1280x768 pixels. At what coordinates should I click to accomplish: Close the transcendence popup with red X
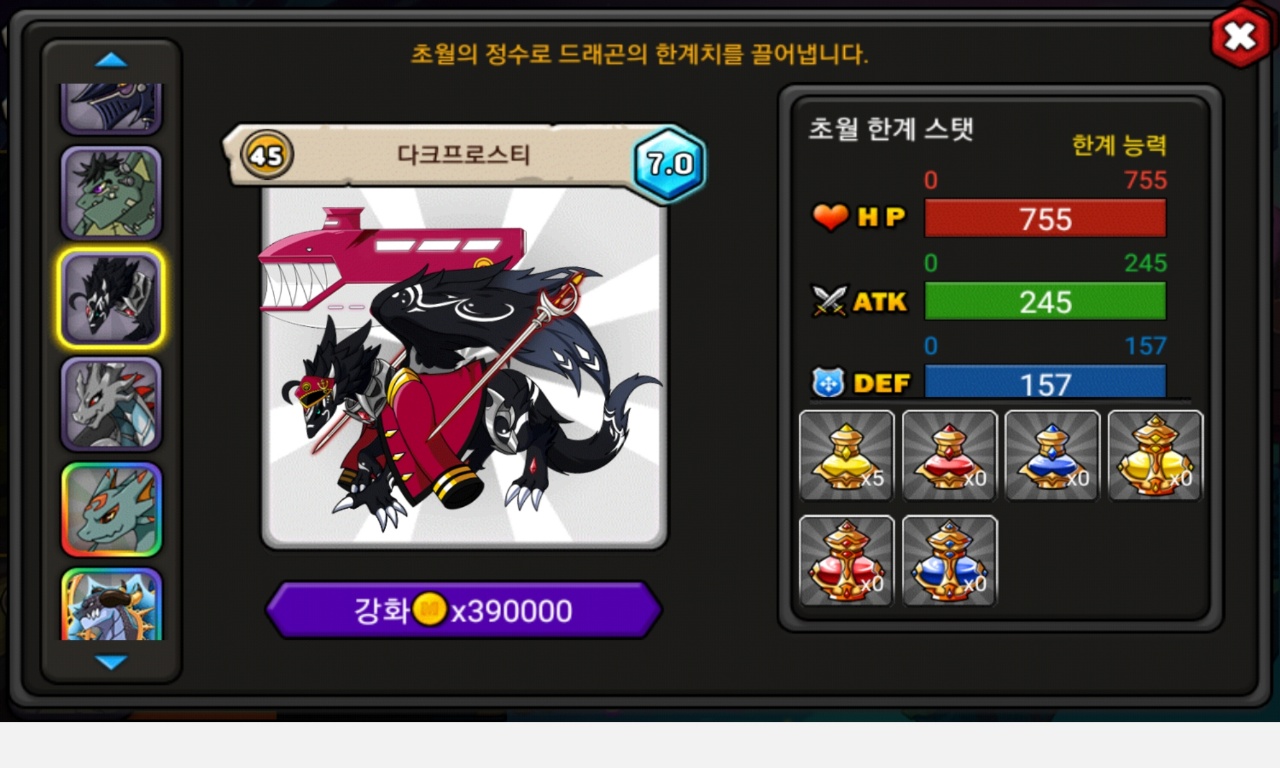click(x=1240, y=37)
